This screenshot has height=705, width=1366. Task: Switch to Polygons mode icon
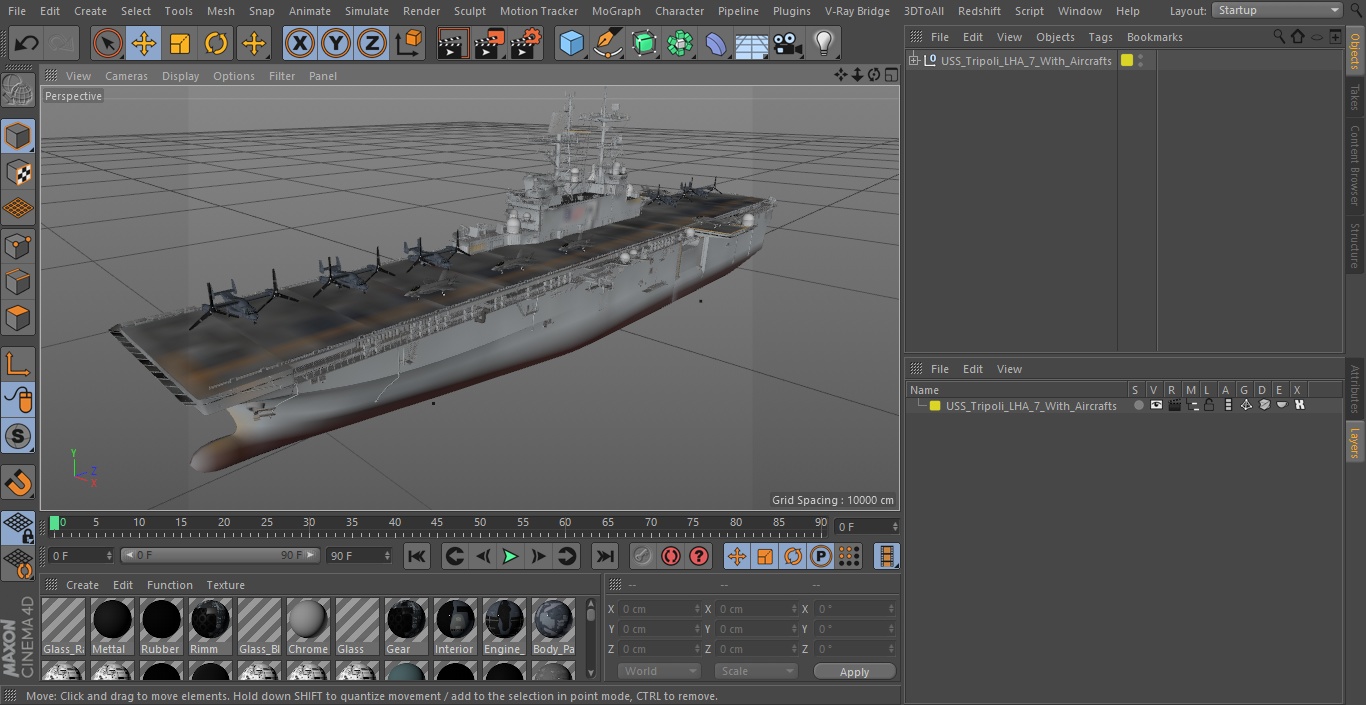click(x=18, y=318)
